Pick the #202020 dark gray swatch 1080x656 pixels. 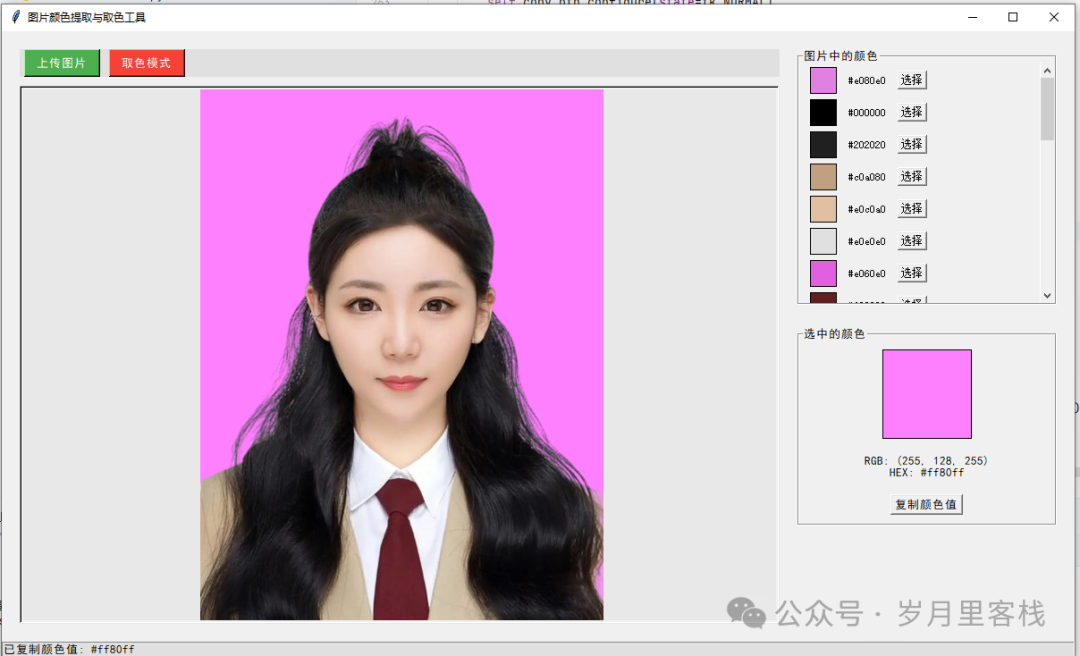pyautogui.click(x=823, y=144)
